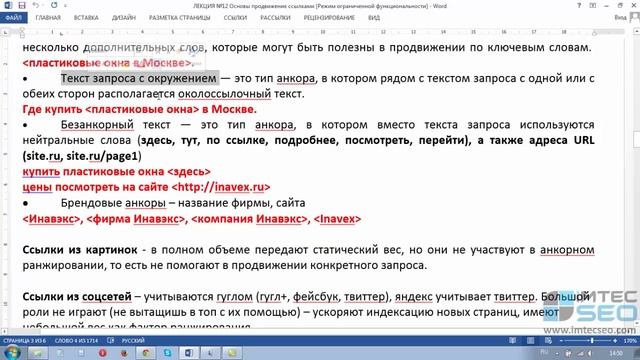Switch to Print Layout view icon

coord(530,340)
